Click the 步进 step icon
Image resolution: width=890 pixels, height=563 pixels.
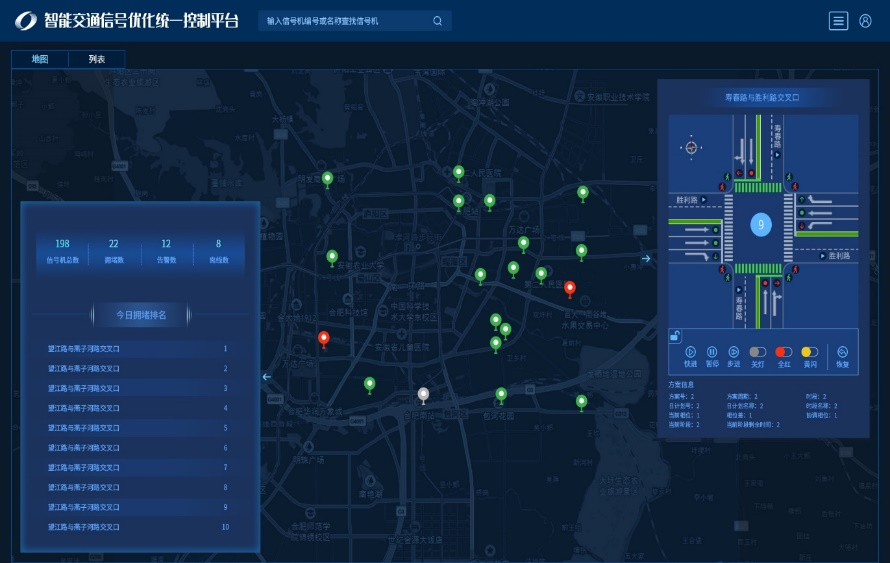[733, 352]
